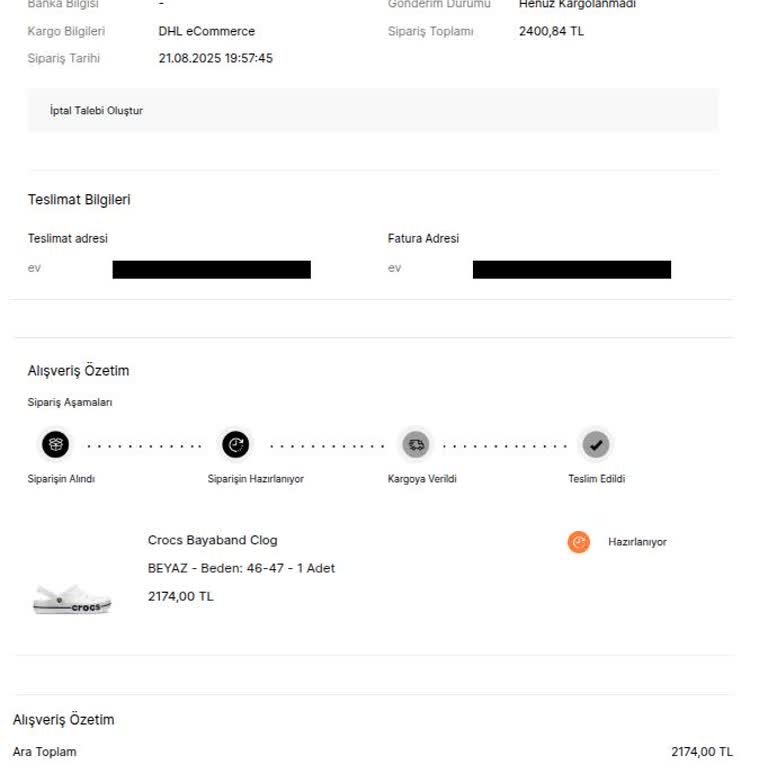The height and width of the screenshot is (768, 768).
Task: Click the orange Hazırlanıyor status icon
Action: coord(578,542)
